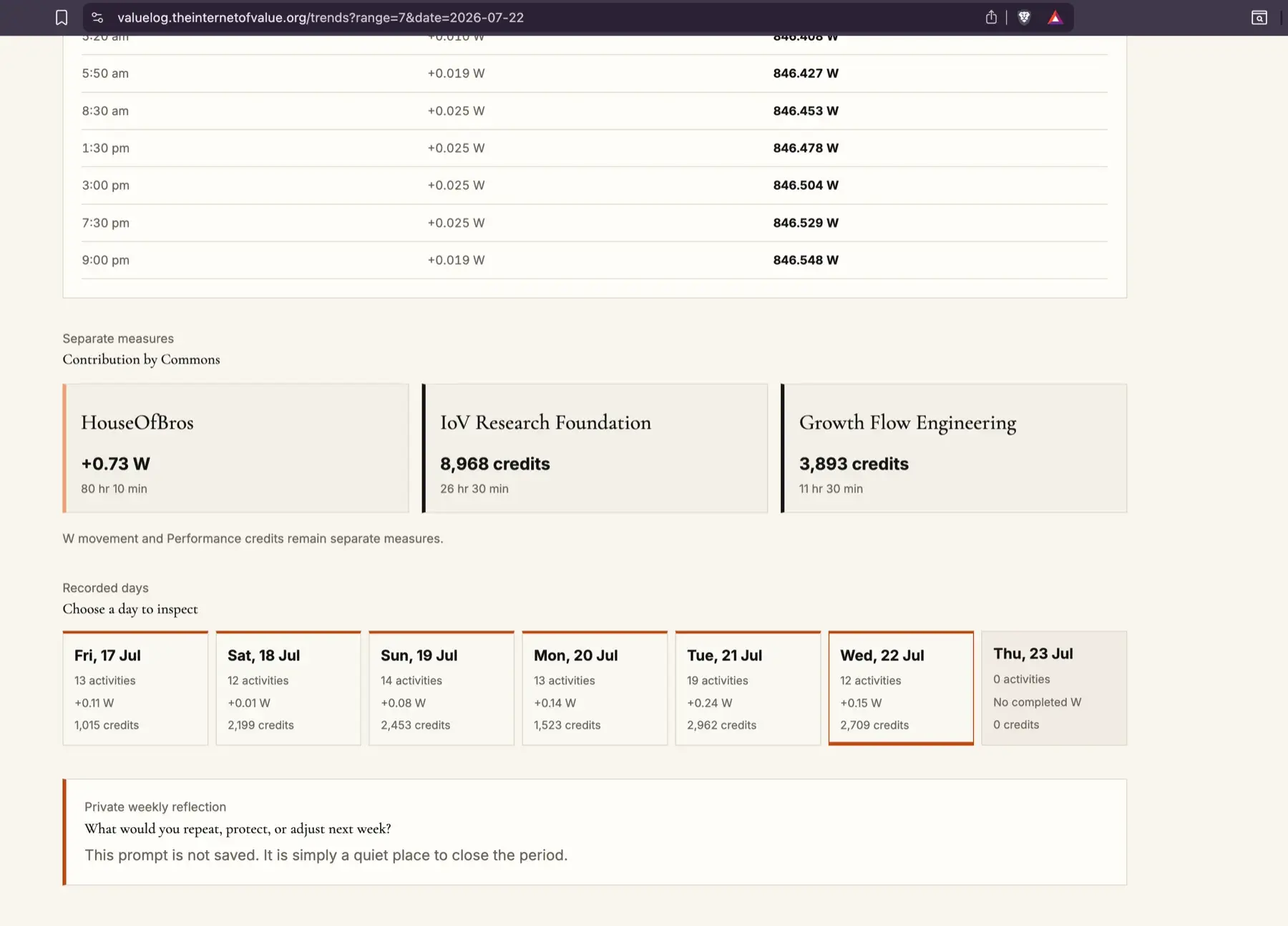Click the Brave Rewards triangle icon
This screenshot has width=1288, height=926.
tap(1055, 17)
